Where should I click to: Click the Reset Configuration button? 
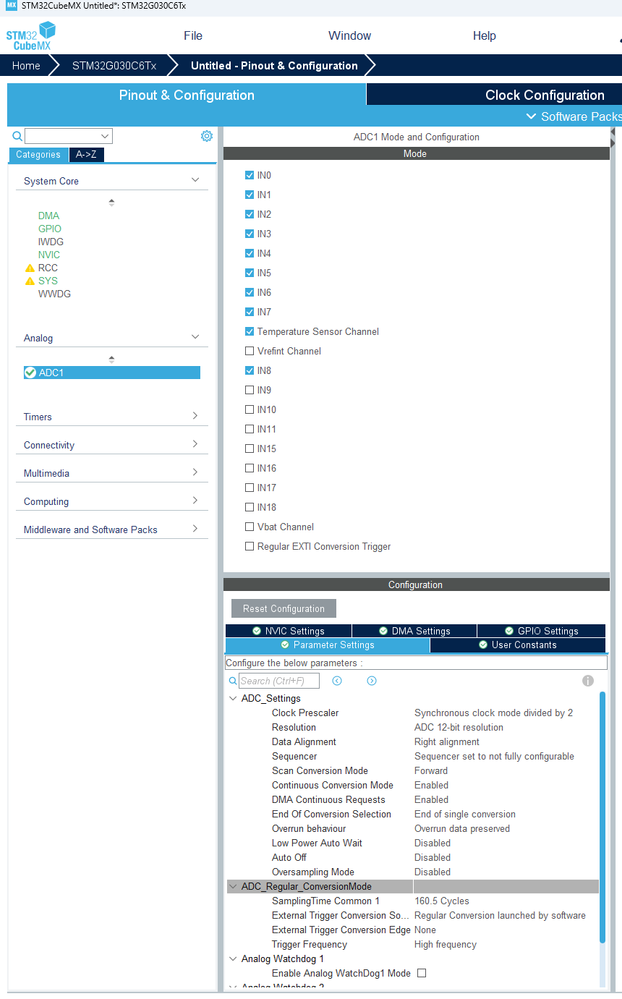coord(284,608)
